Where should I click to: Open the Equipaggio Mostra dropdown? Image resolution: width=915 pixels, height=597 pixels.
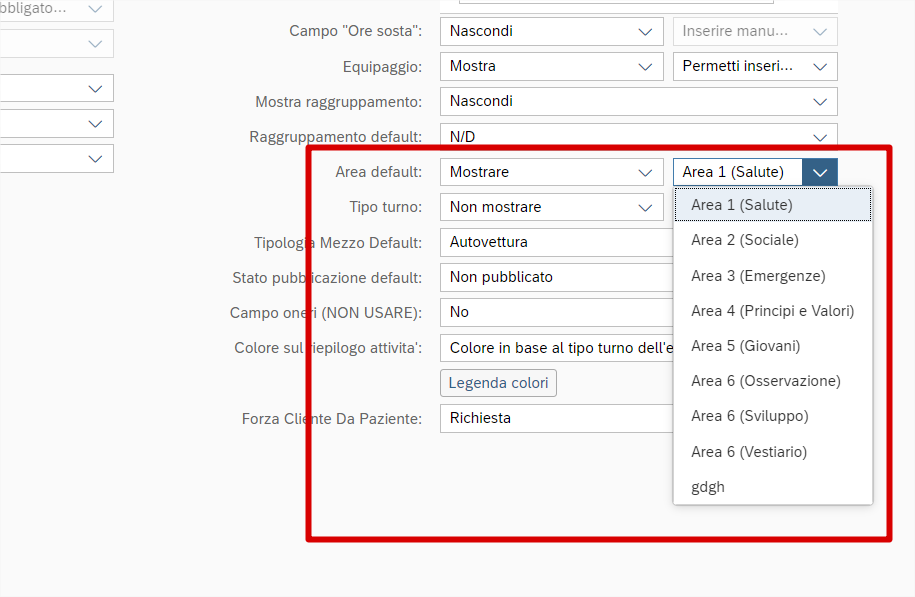pyautogui.click(x=551, y=66)
